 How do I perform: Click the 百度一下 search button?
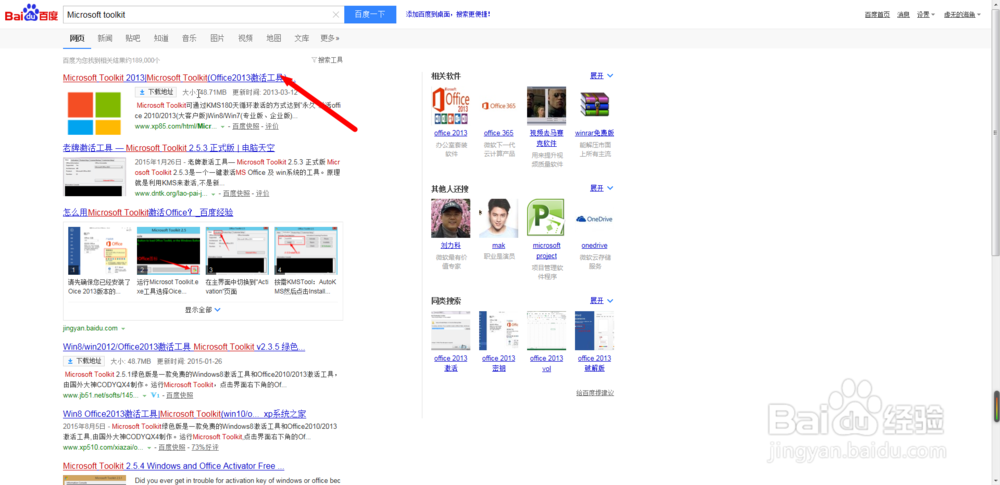click(370, 14)
